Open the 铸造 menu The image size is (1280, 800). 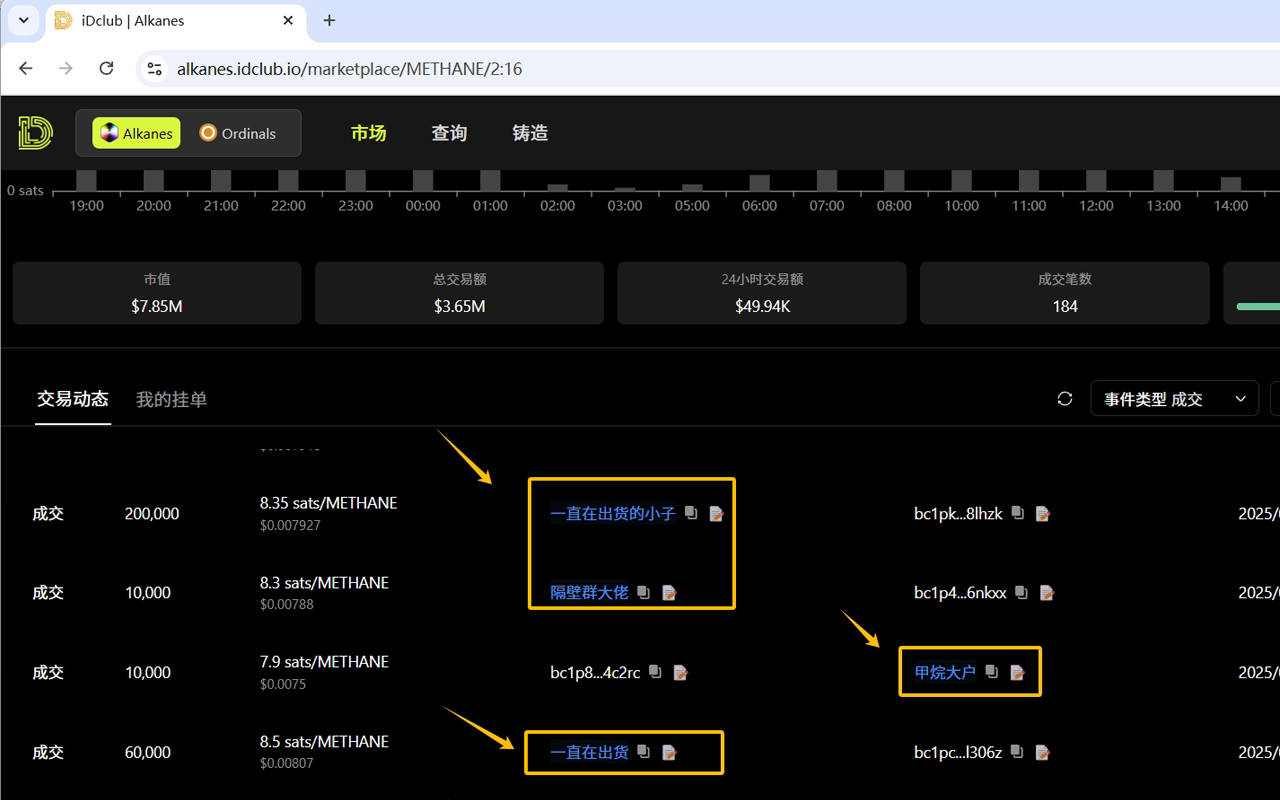click(530, 133)
